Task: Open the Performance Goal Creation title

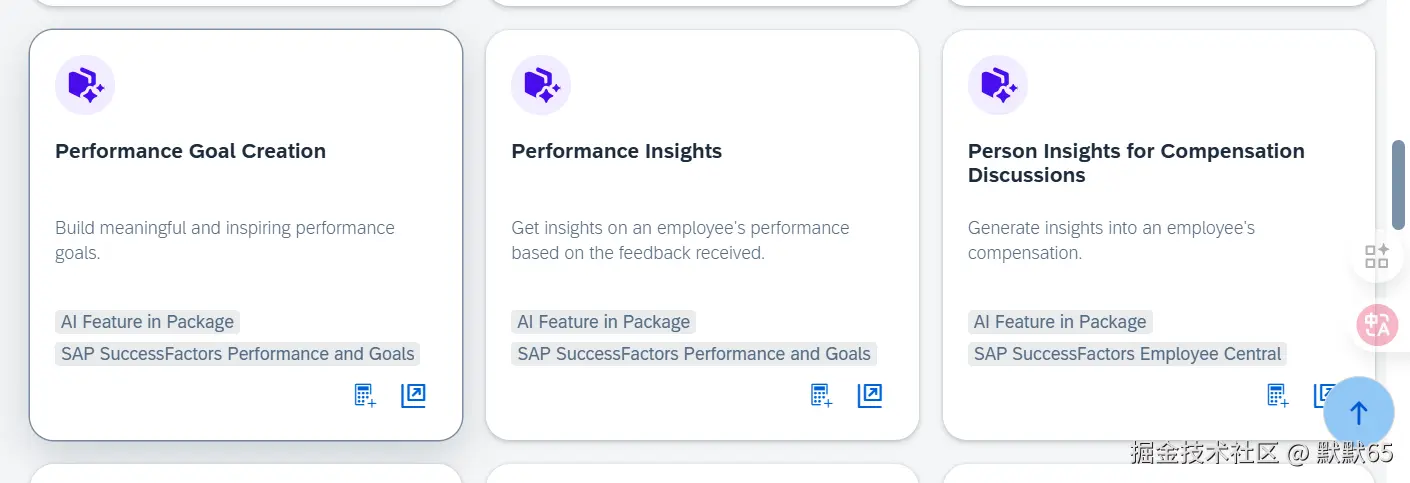Action: [190, 151]
